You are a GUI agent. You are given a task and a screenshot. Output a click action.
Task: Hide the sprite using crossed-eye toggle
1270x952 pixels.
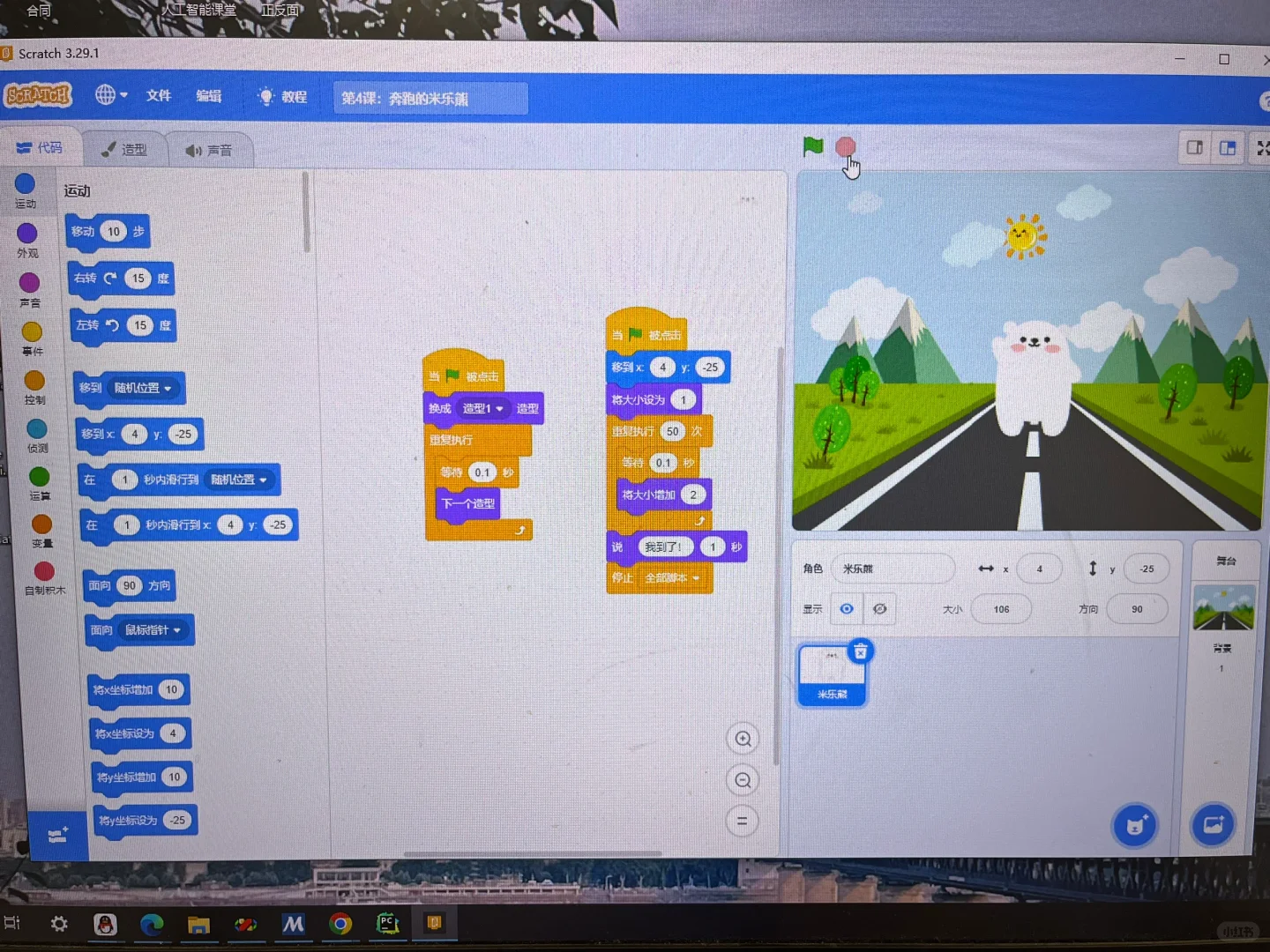[x=879, y=608]
